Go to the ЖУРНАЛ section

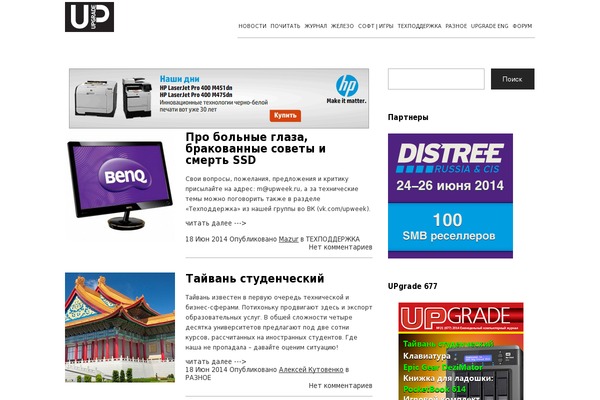[x=315, y=26]
